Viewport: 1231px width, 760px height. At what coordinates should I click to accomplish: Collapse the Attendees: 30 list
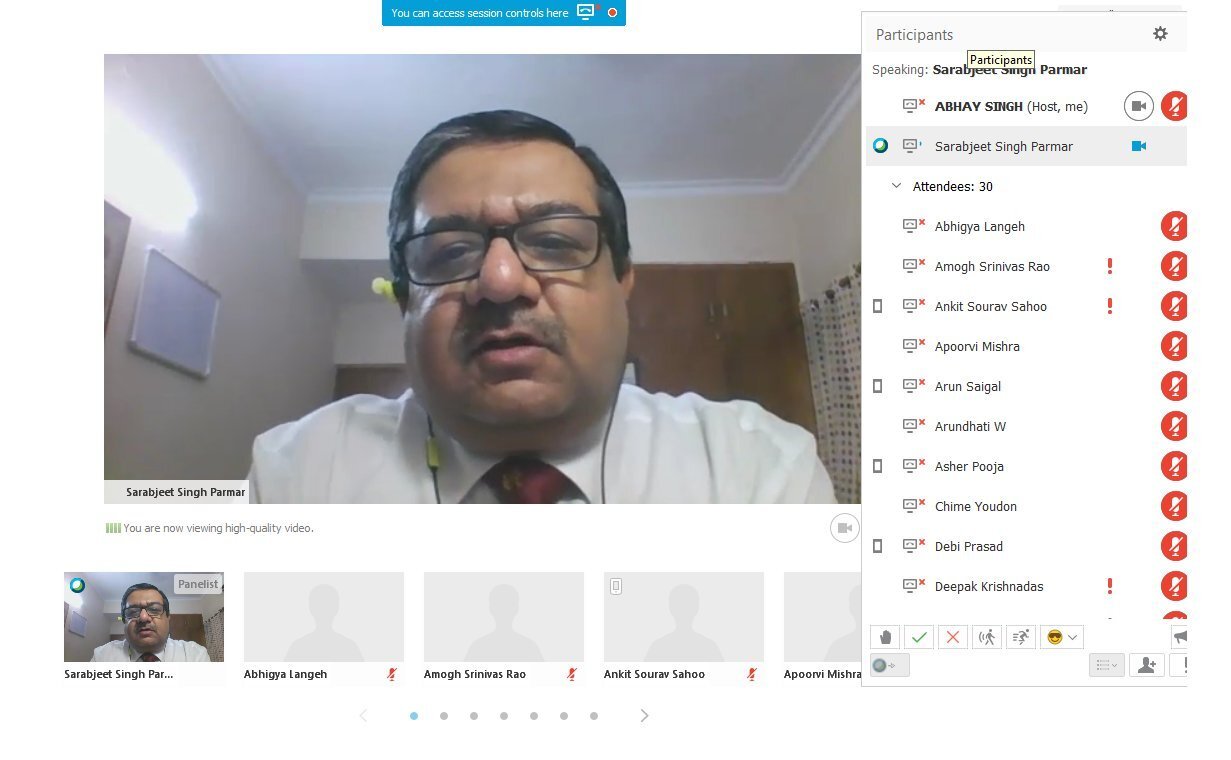(x=896, y=186)
